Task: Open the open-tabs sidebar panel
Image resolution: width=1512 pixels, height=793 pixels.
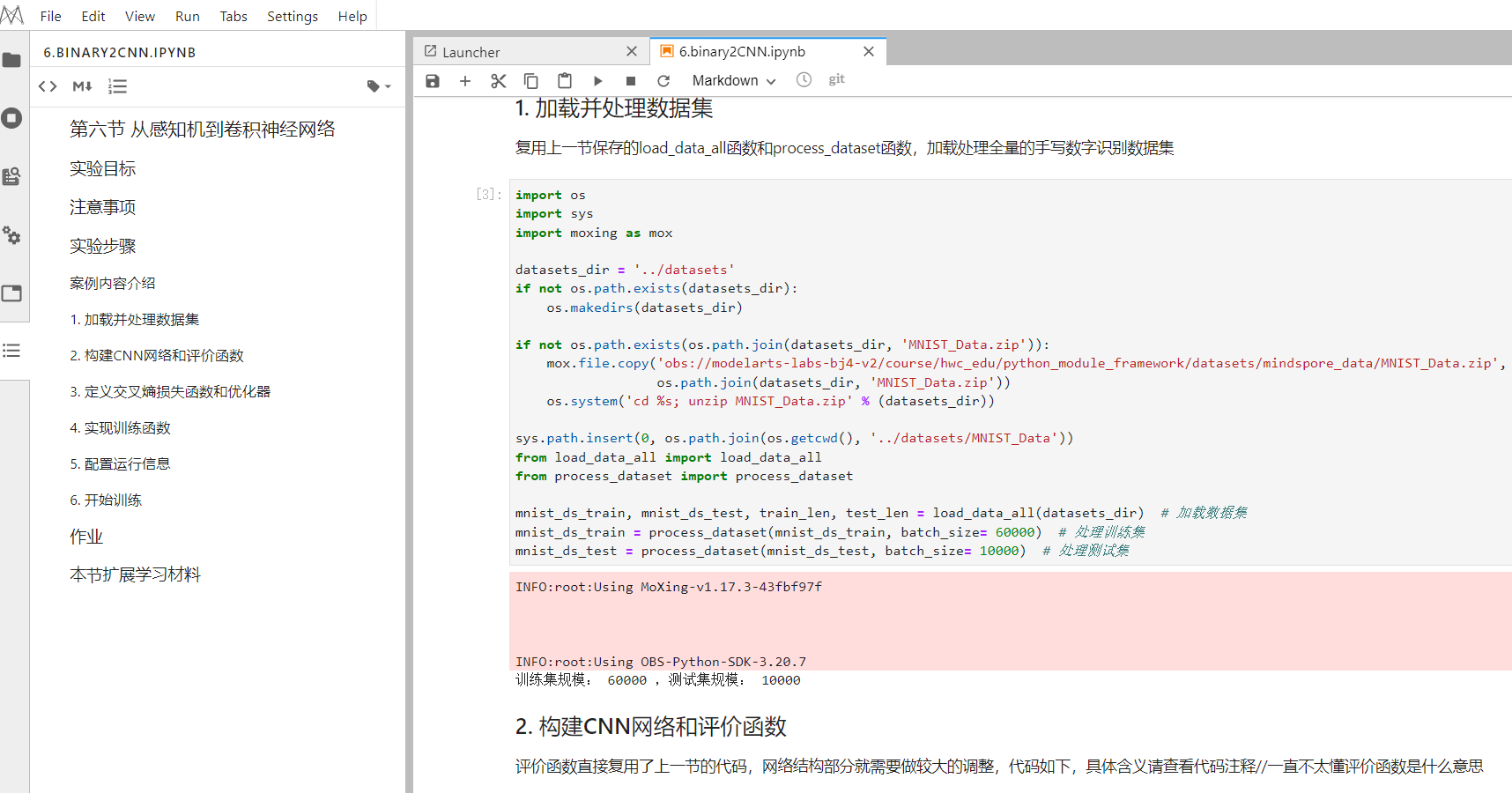Action: [11, 293]
